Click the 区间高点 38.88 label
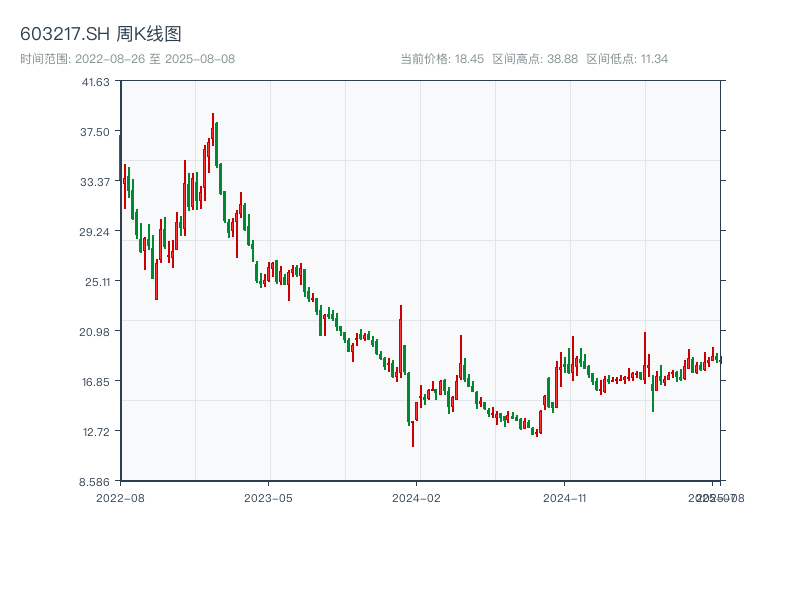Viewport: 800px width, 600px height. pos(535,59)
